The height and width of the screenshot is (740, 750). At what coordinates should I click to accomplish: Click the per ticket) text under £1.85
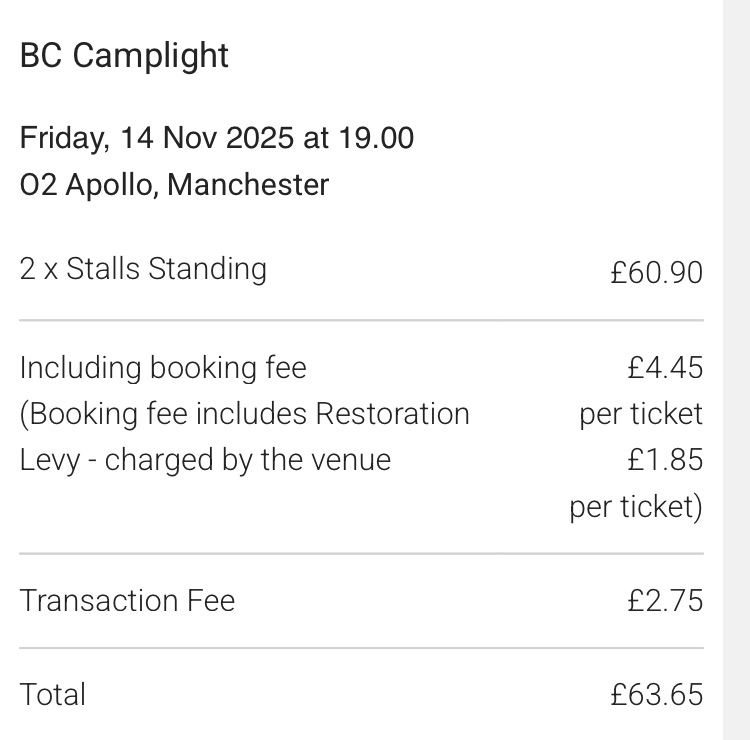[636, 507]
